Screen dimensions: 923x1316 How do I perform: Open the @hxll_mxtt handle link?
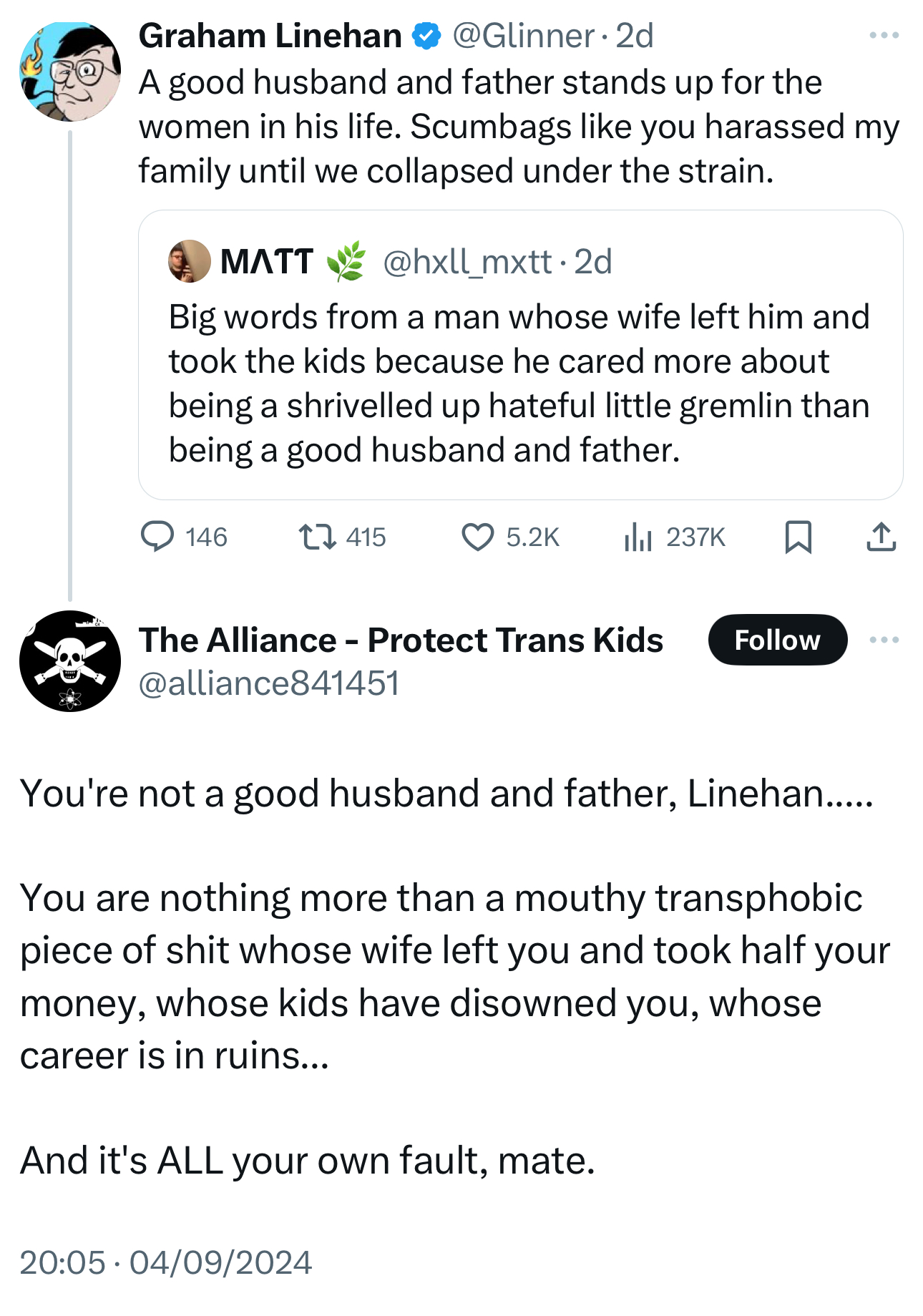tap(467, 262)
